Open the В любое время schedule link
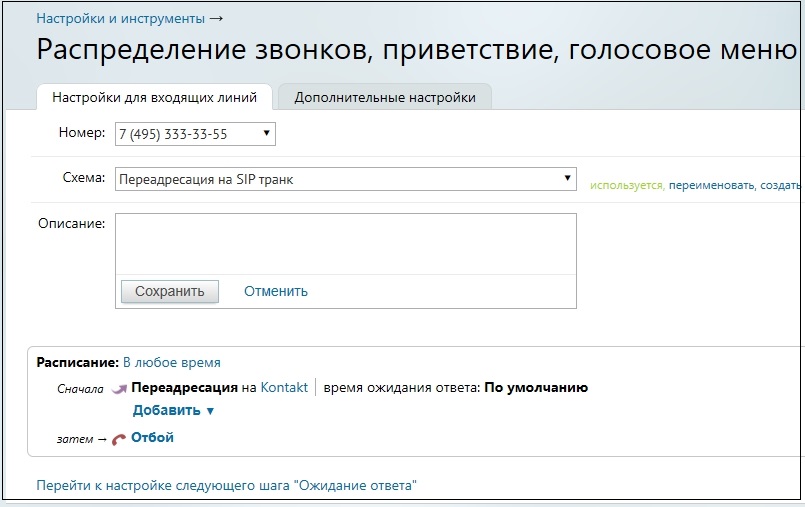The height and width of the screenshot is (507, 805). coord(171,362)
